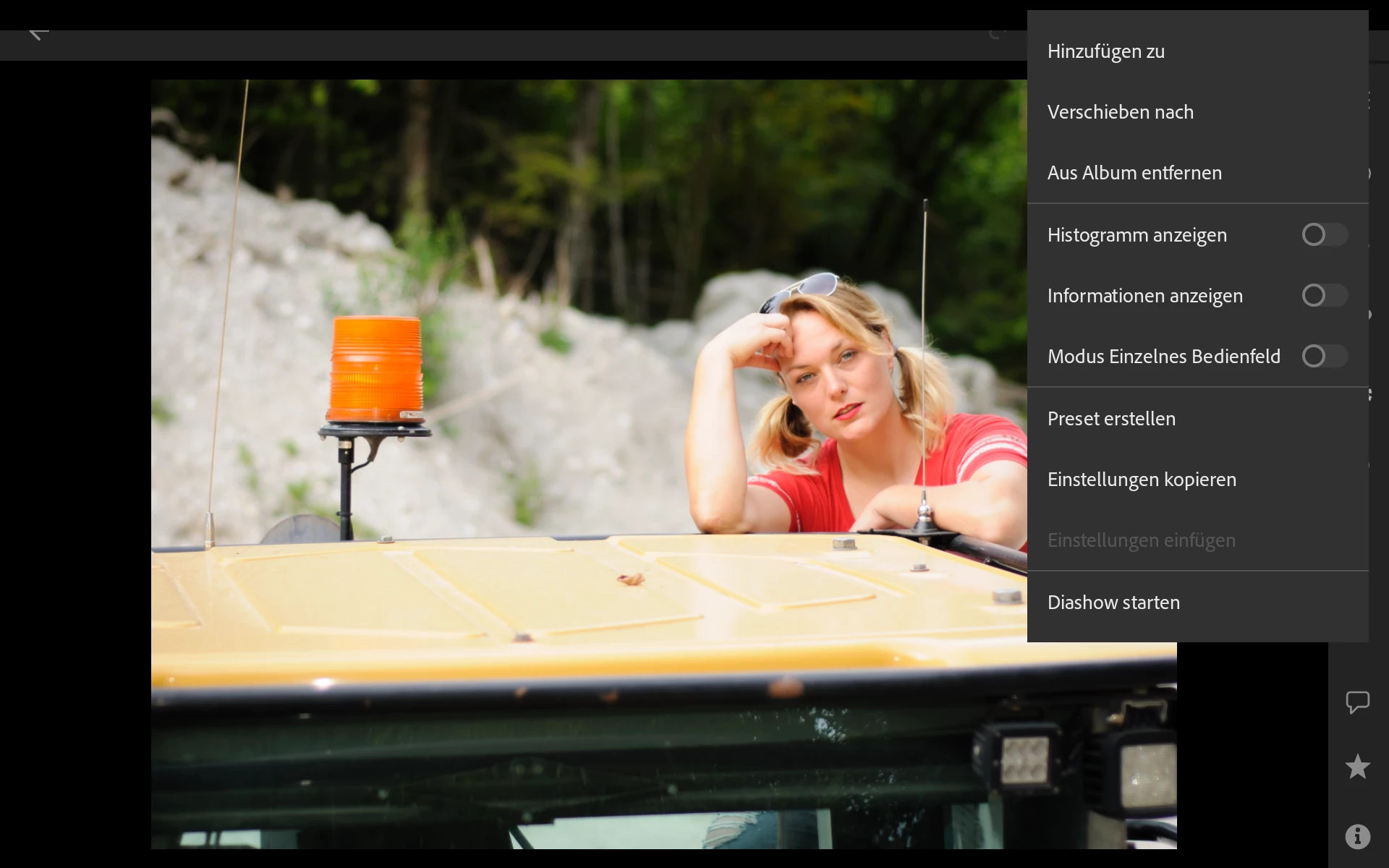
Task: Toggle the Histogramm anzeigen switch
Action: [x=1324, y=234]
